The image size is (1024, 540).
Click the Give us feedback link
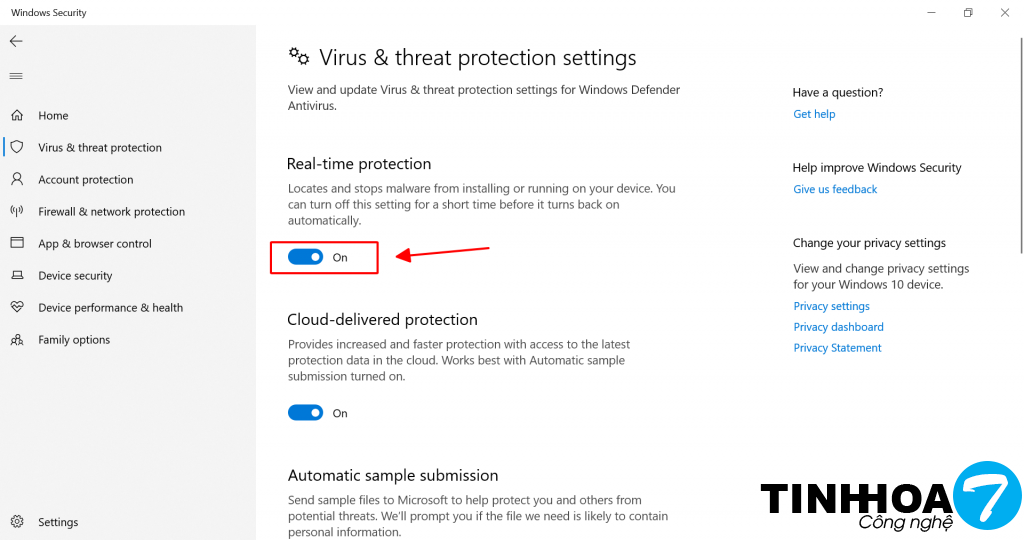point(835,189)
